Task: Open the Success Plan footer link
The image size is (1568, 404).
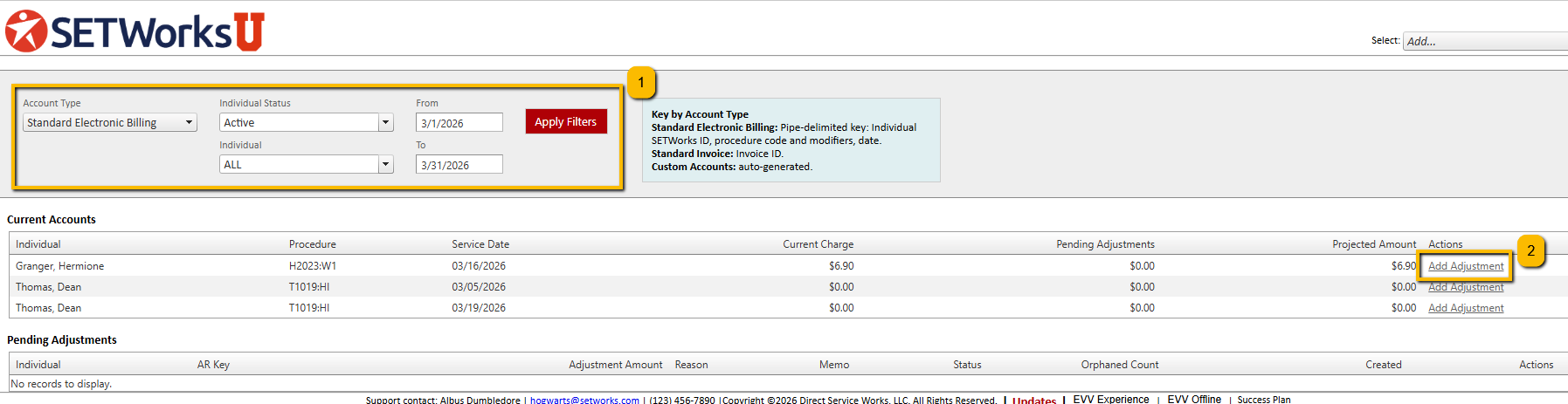Action: [x=1263, y=399]
